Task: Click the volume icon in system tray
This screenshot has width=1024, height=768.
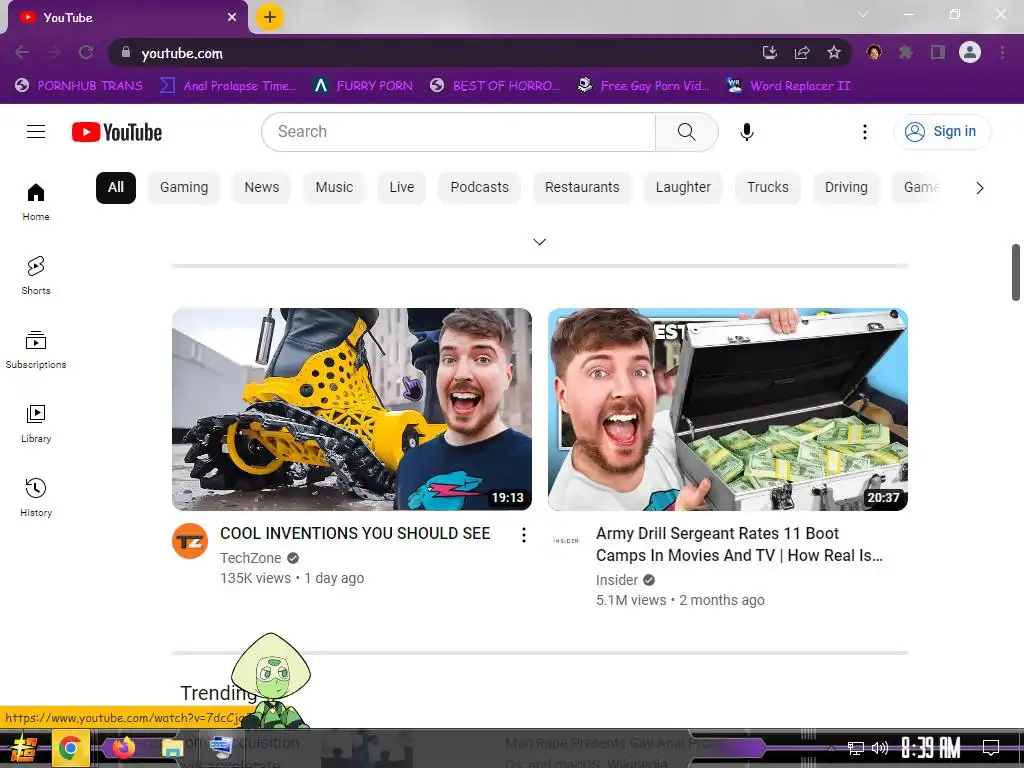Action: (x=880, y=748)
